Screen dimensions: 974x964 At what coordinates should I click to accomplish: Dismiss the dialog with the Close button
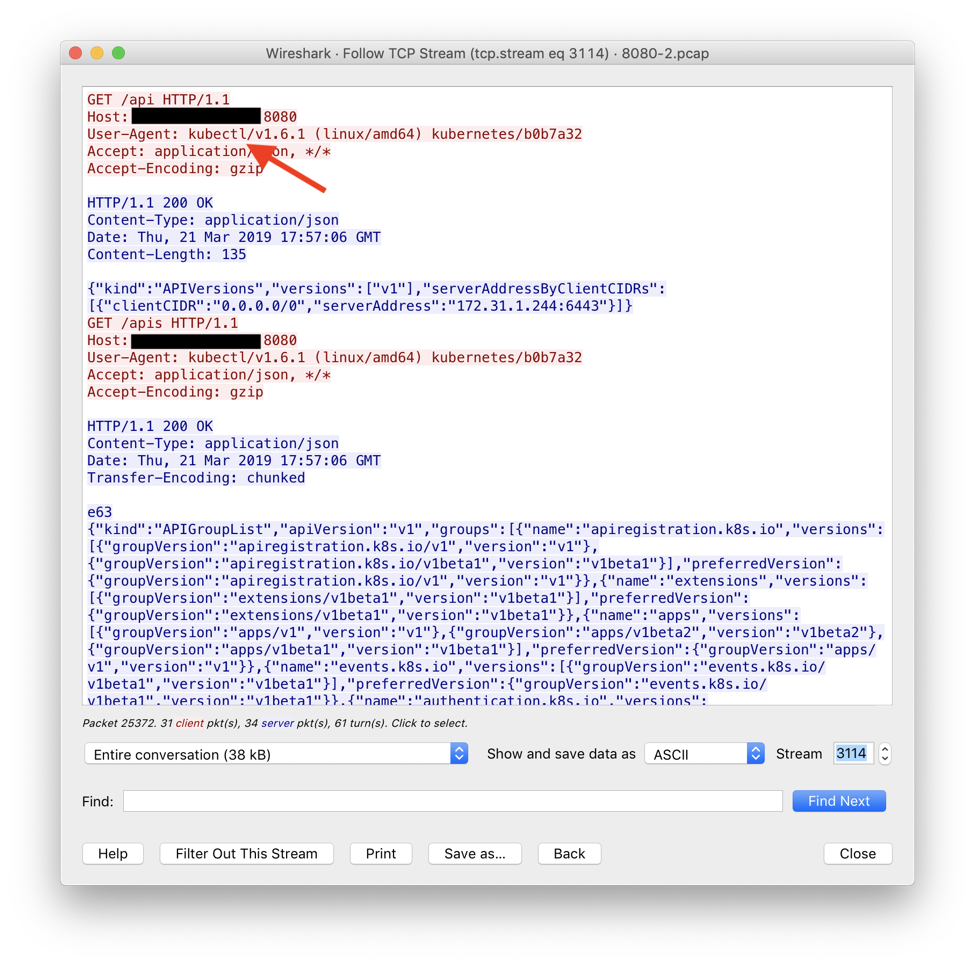pos(857,854)
